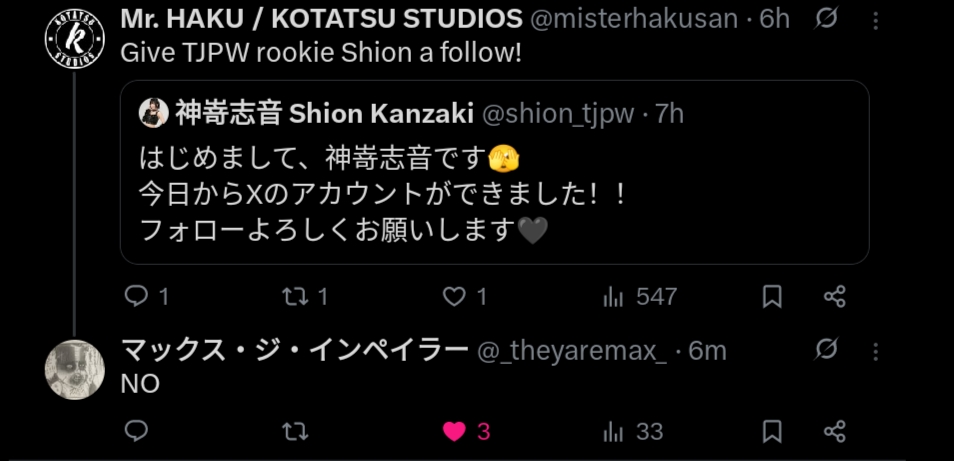This screenshot has height=461, width=954.
Task: Open @misterhakusan profile handle
Action: coord(634,19)
